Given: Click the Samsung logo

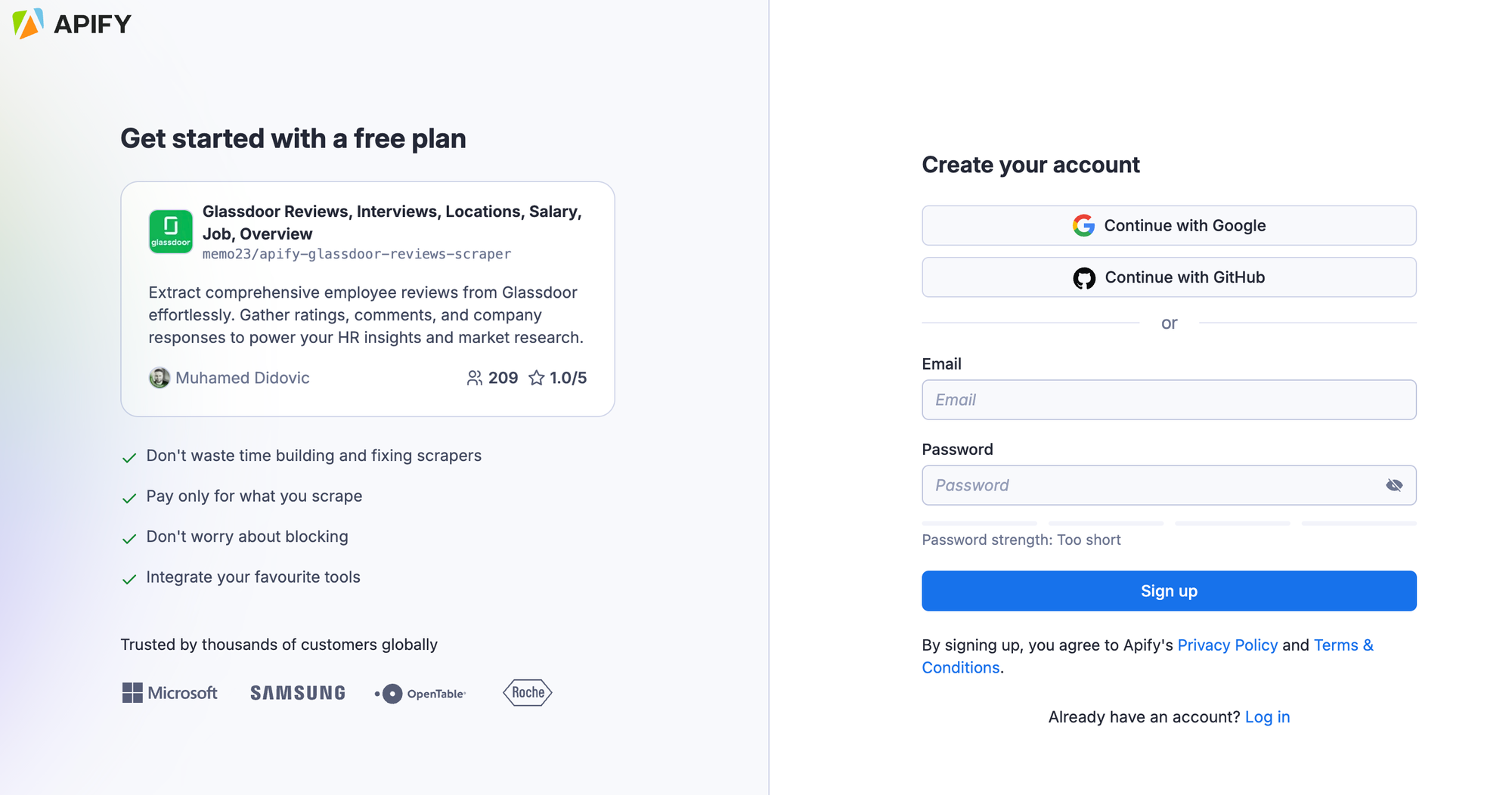Looking at the screenshot, I should [297, 692].
